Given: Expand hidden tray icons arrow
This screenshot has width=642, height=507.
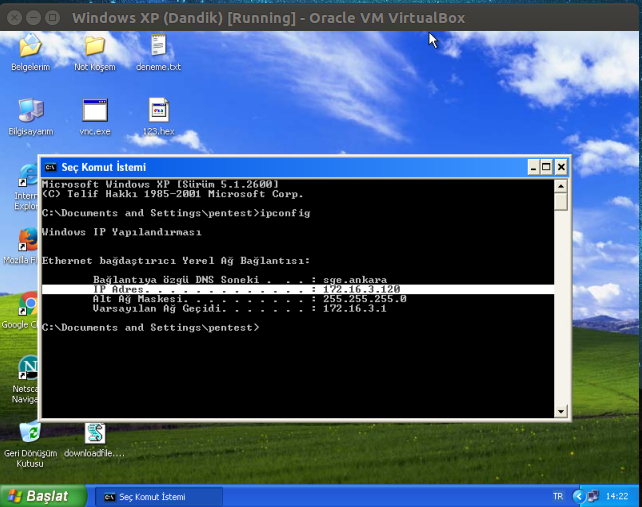Looking at the screenshot, I should coord(579,496).
